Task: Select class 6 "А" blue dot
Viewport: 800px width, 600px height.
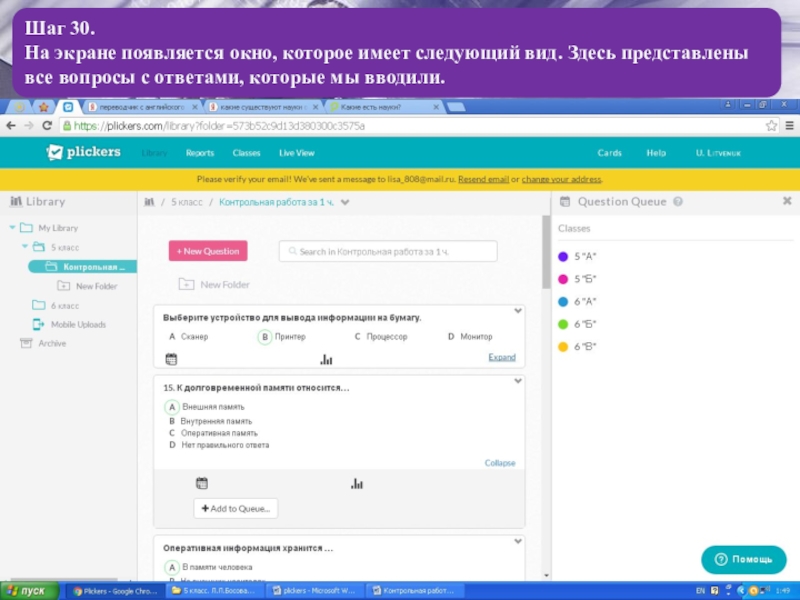Action: pos(563,302)
